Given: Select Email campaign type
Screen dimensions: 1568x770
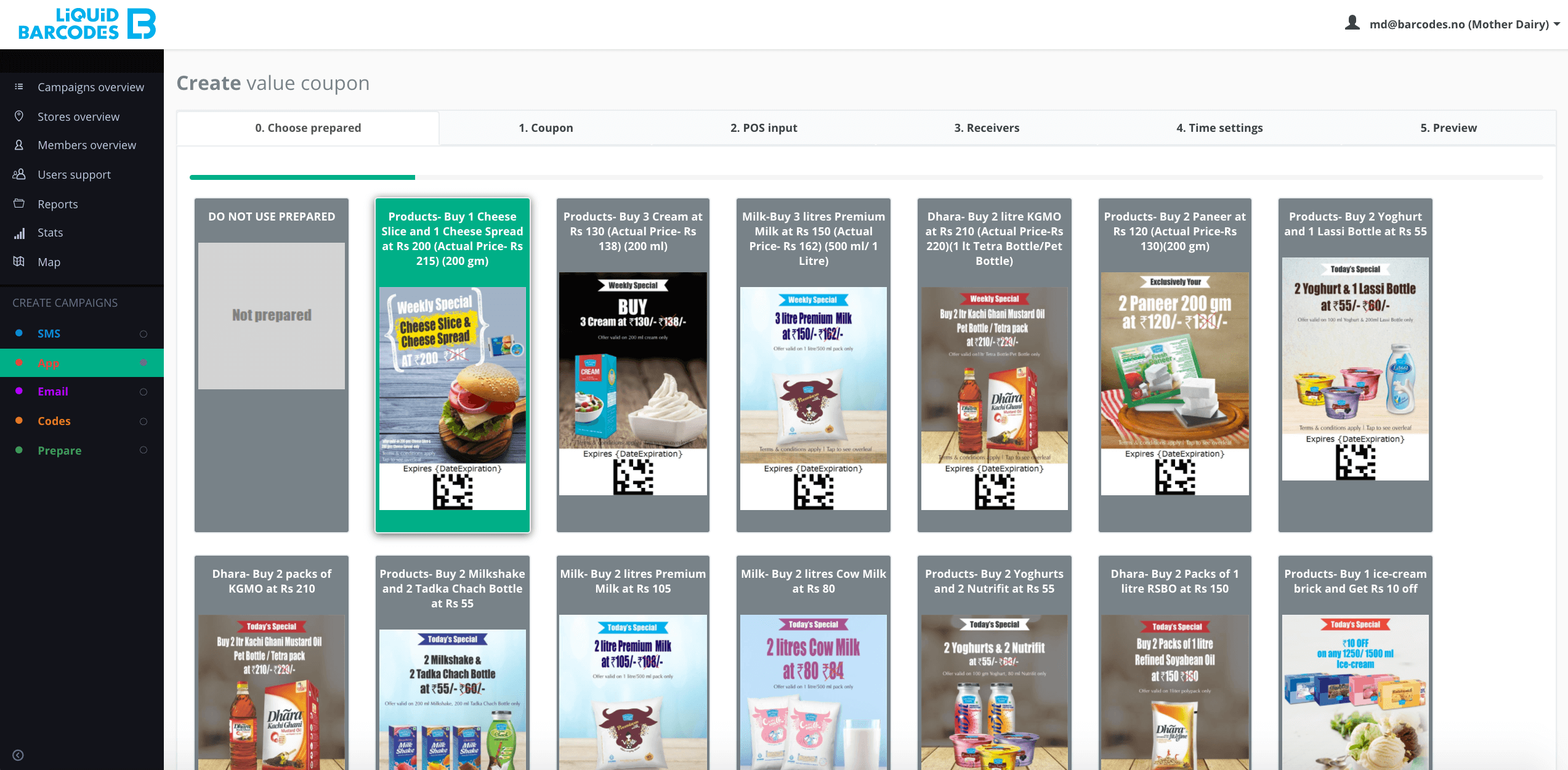Looking at the screenshot, I should click(53, 391).
